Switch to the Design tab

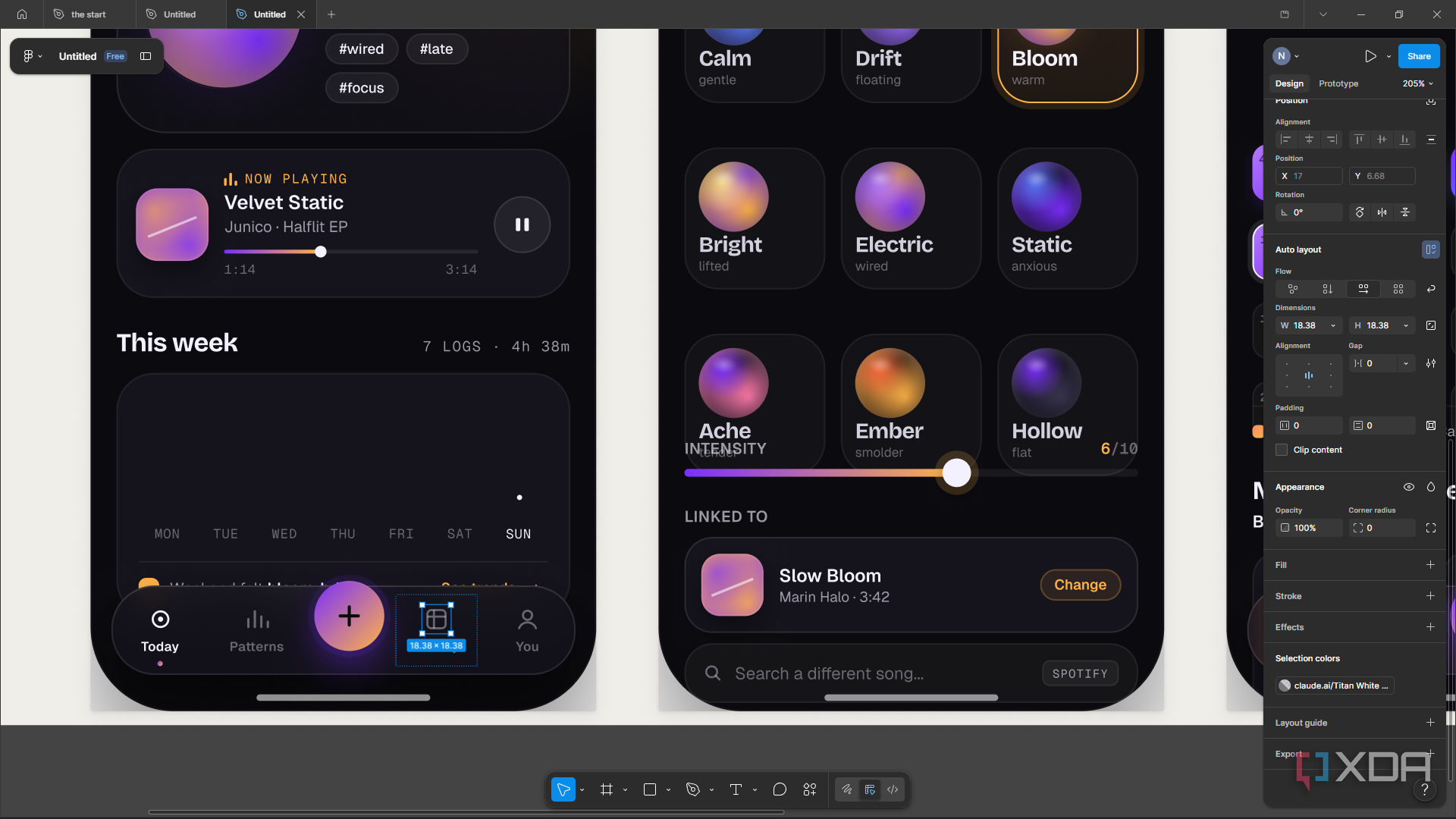tap(1289, 83)
